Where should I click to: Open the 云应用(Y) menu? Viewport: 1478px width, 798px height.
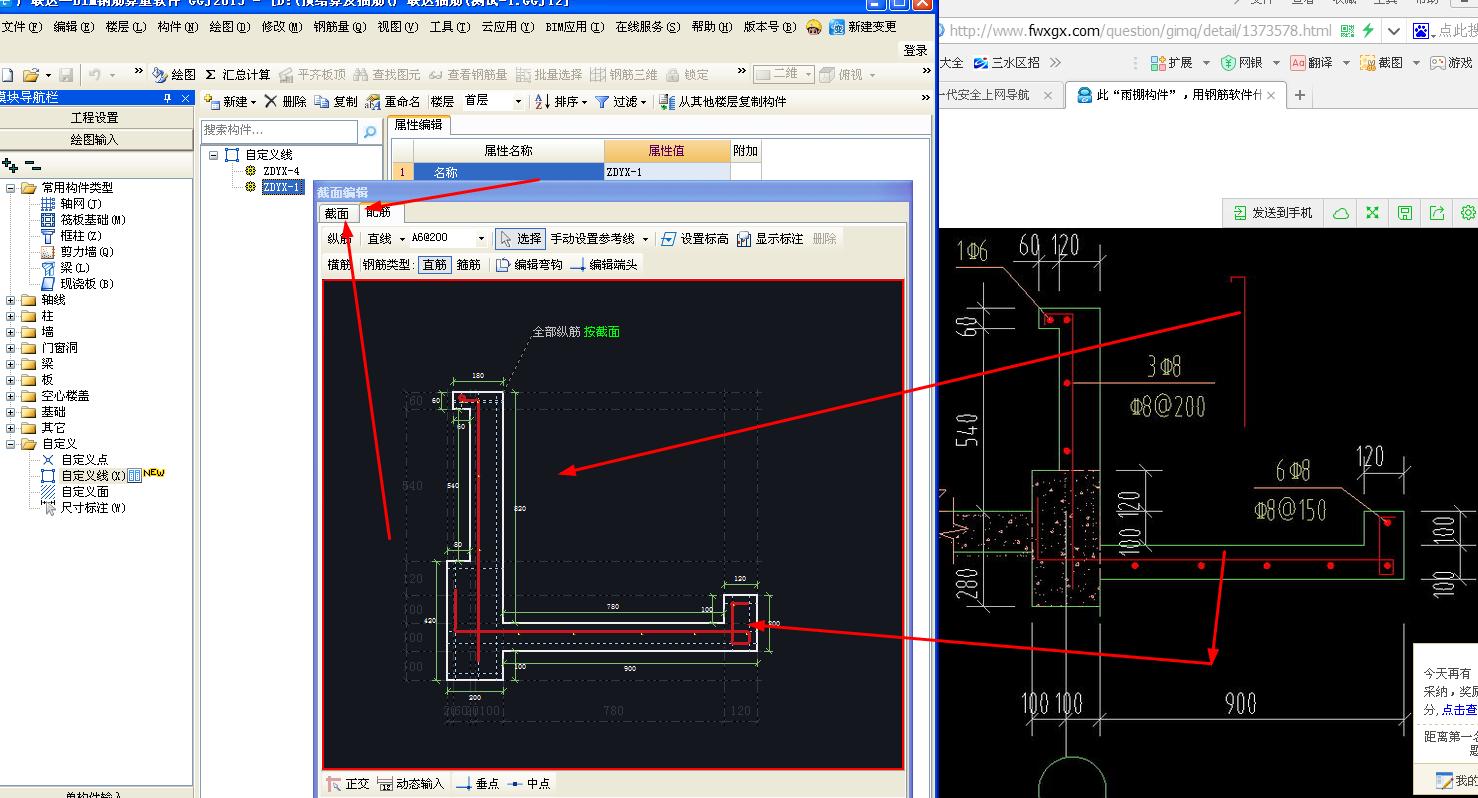[508, 27]
